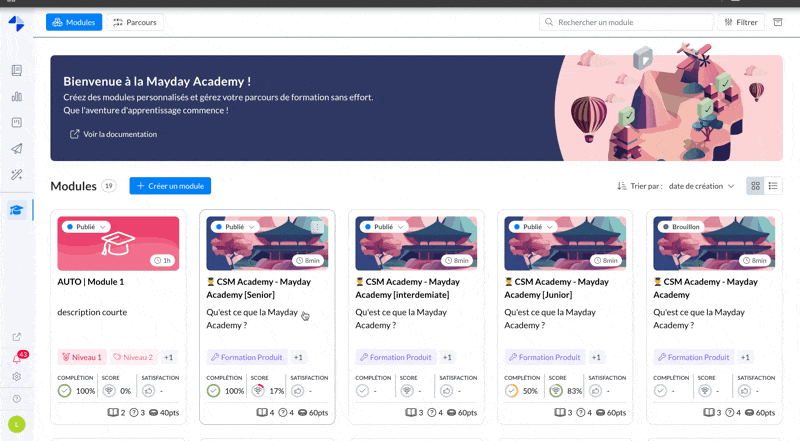Expand the date de création sort dropdown
800x441 pixels.
(701, 186)
